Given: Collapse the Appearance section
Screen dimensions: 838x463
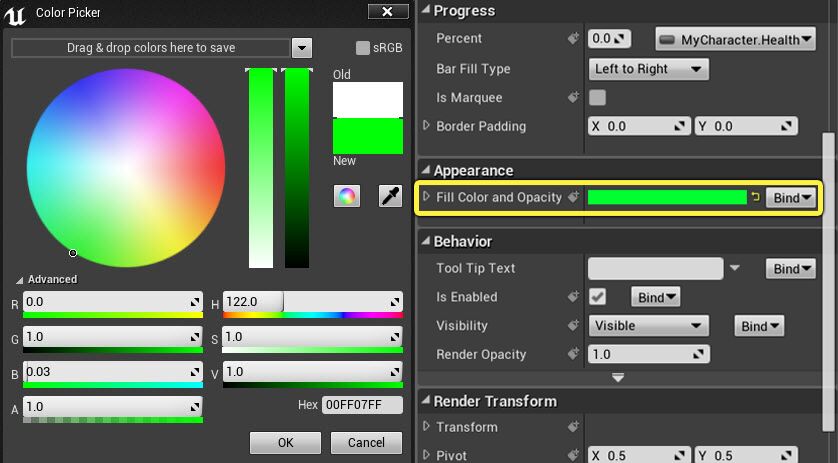Looking at the screenshot, I should click(x=425, y=170).
